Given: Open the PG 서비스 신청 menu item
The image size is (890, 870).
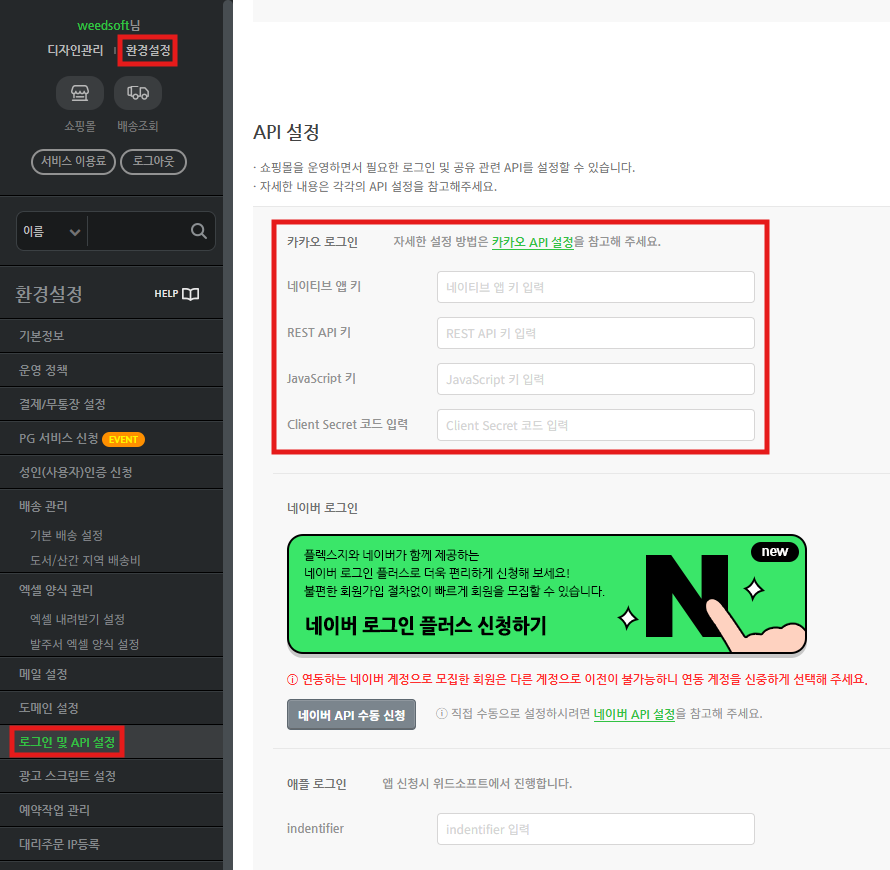Looking at the screenshot, I should pos(111,438).
